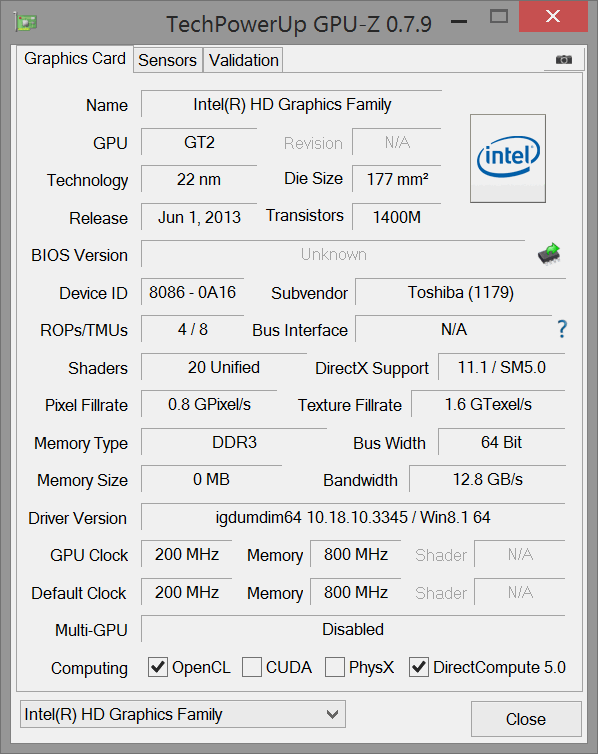Click the BIOS upload chip icon
This screenshot has height=754, width=598.
click(x=549, y=253)
